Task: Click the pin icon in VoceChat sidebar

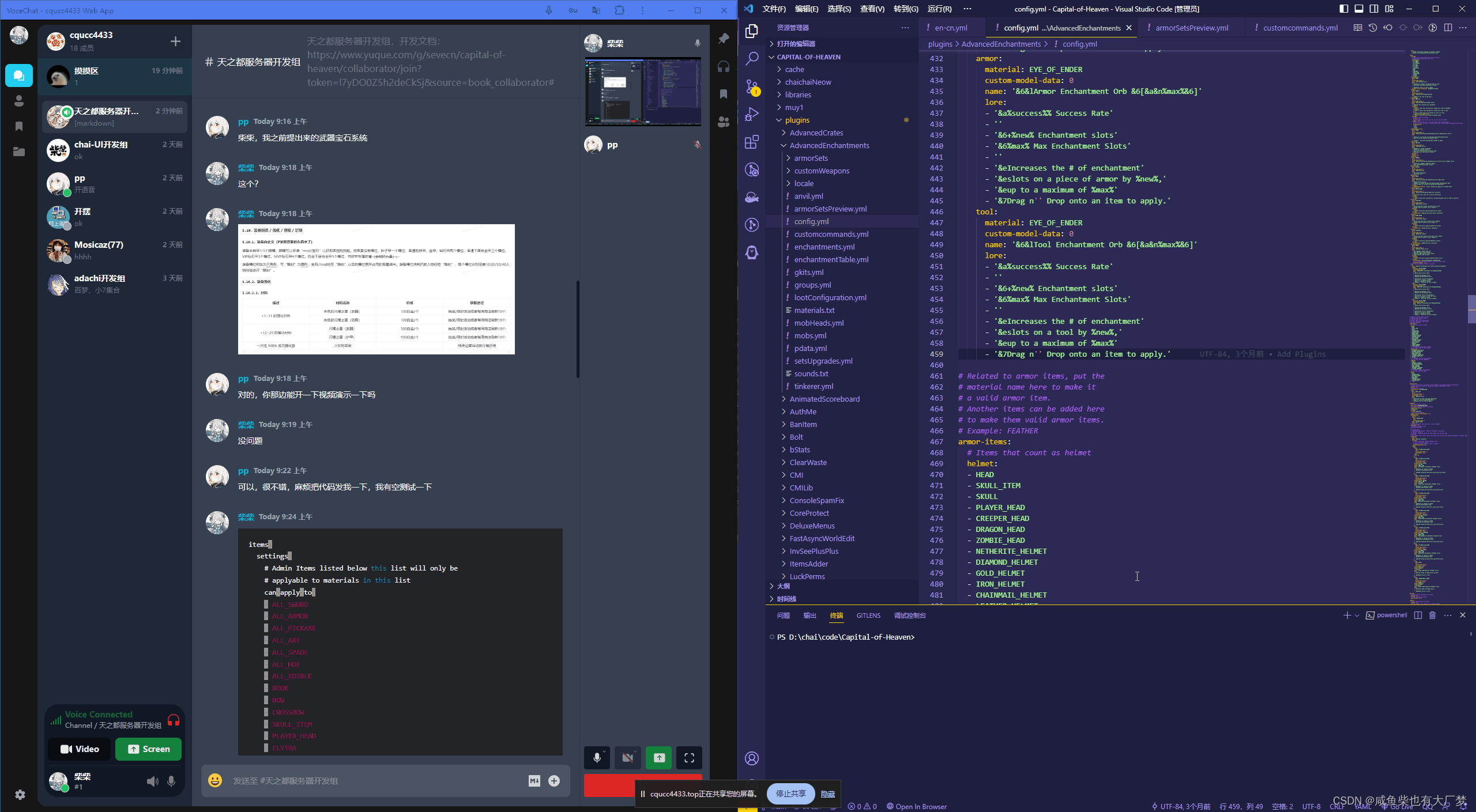Action: pos(724,39)
